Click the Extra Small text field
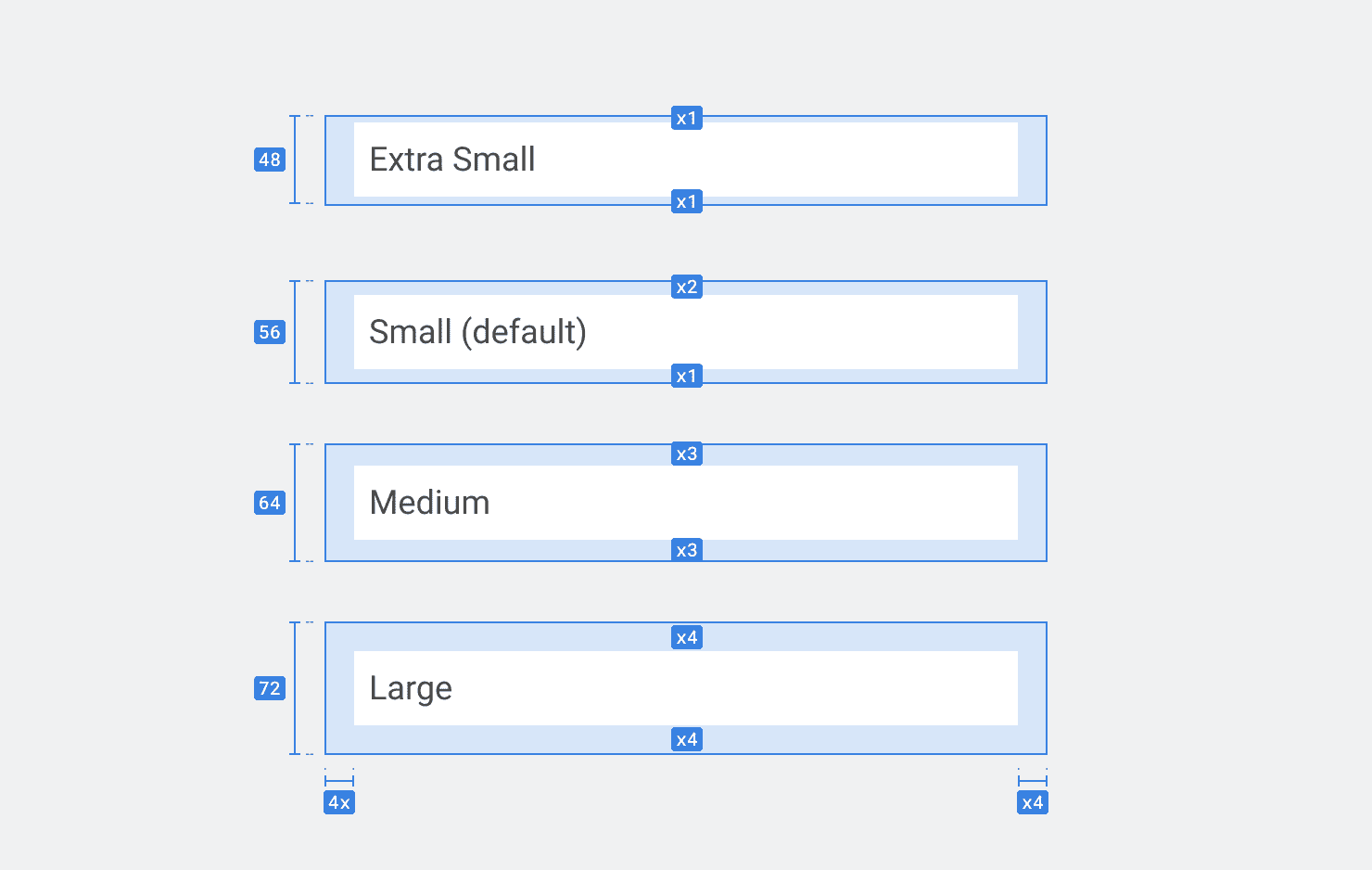This screenshot has height=870, width=1372. 685,160
